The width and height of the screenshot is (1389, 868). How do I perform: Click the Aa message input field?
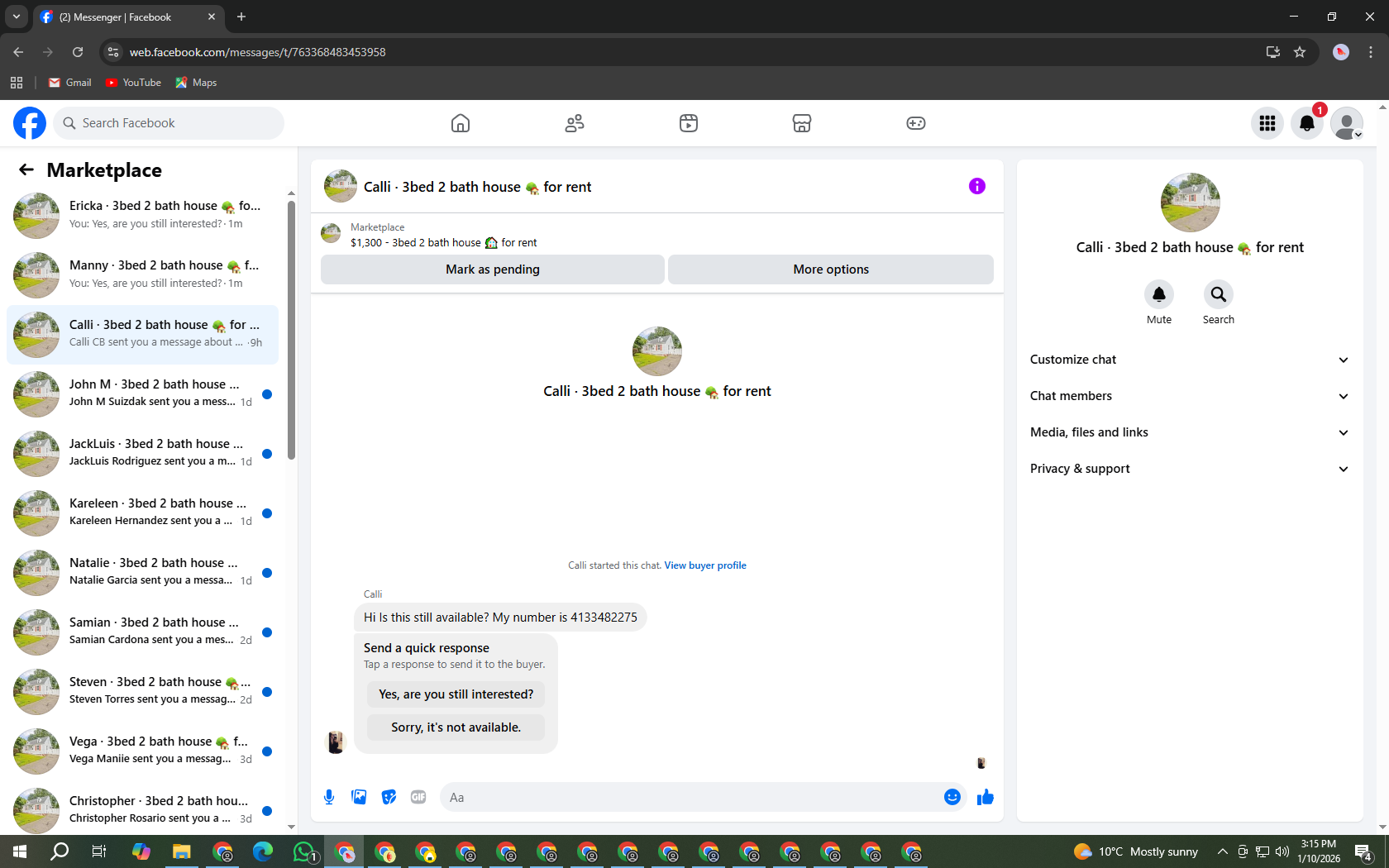tap(691, 797)
